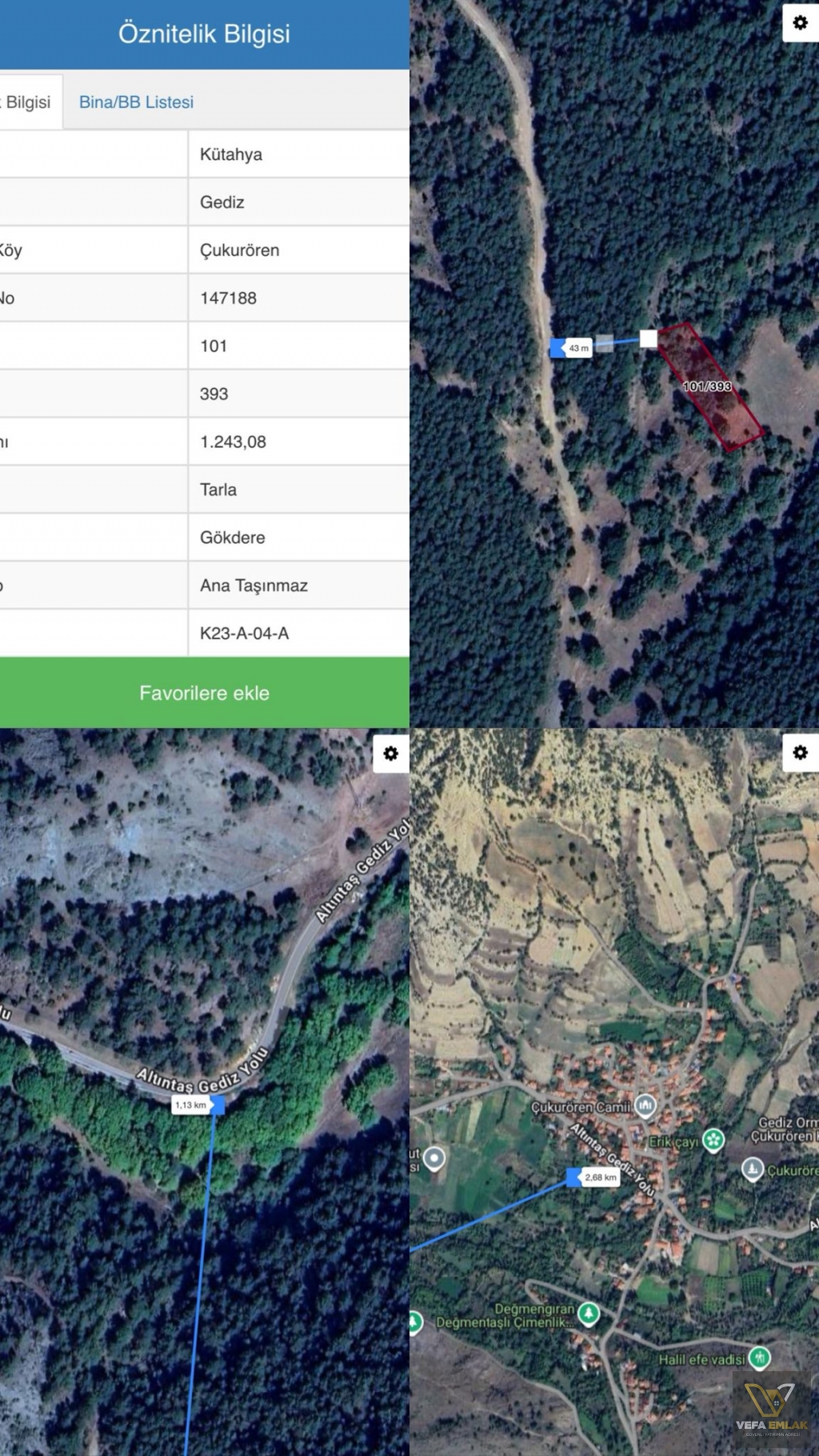
Task: Open the settings gear on parcel map
Action: (800, 22)
